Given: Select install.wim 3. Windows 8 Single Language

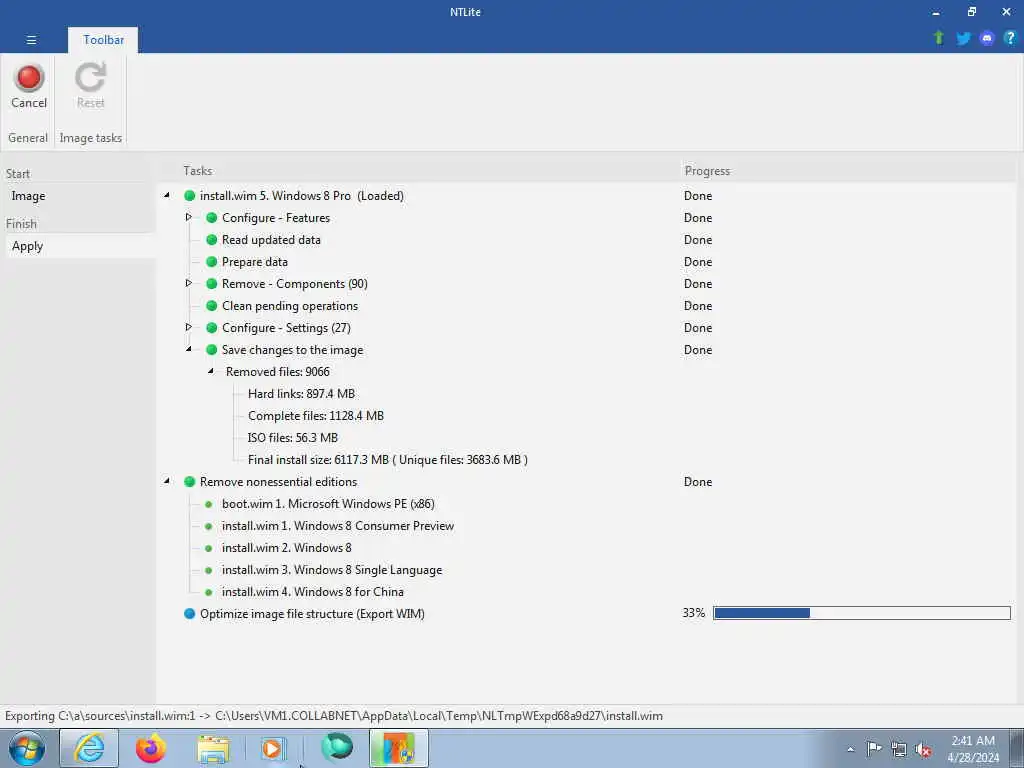Looking at the screenshot, I should tap(332, 570).
